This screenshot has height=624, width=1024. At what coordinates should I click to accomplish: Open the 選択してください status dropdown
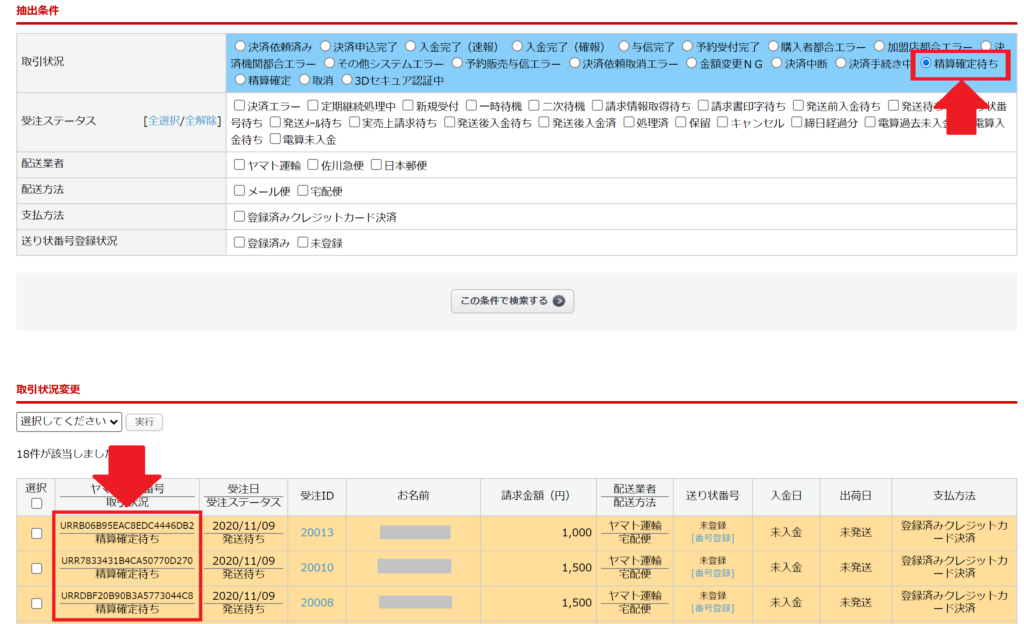(x=69, y=422)
